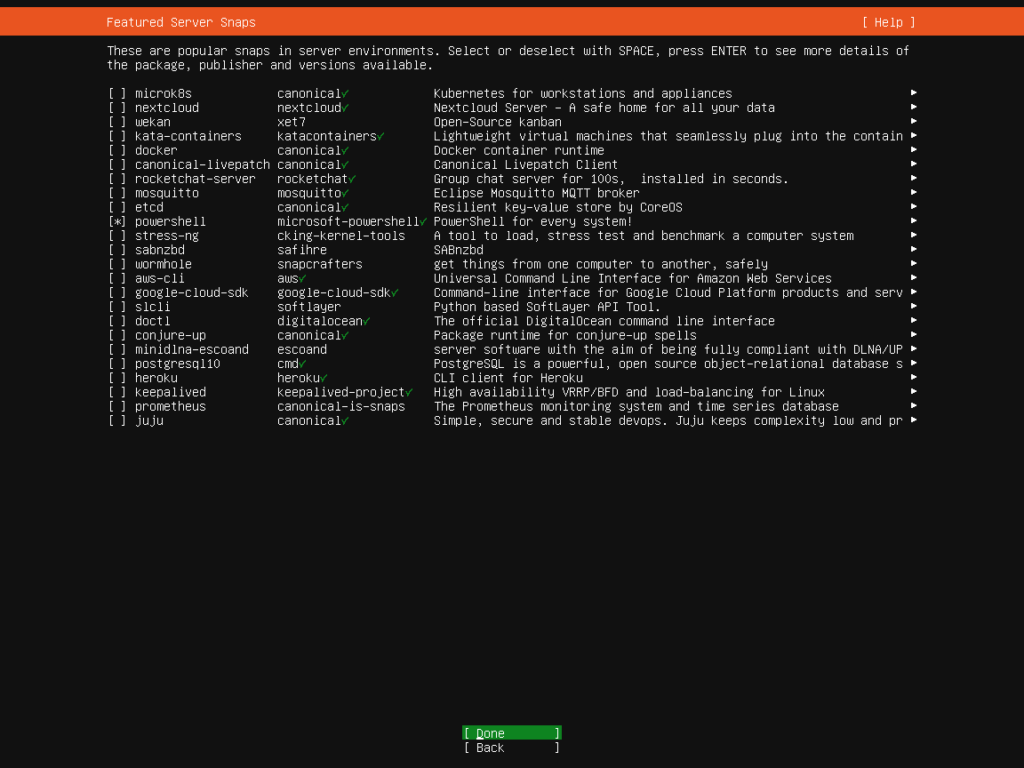1024x768 pixels.
Task: Tick the docker snap checkbox
Action: (x=118, y=150)
